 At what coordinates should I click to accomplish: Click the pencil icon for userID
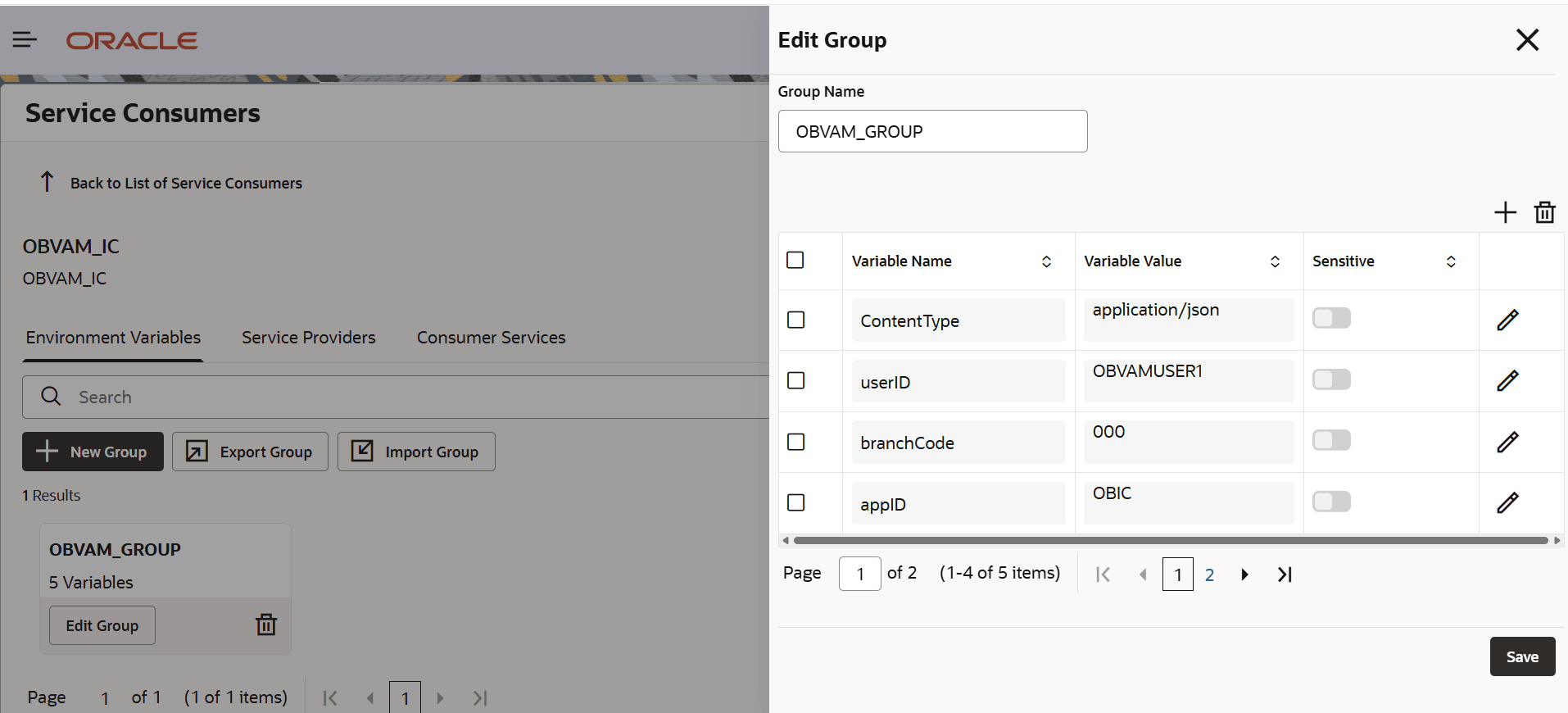tap(1507, 381)
